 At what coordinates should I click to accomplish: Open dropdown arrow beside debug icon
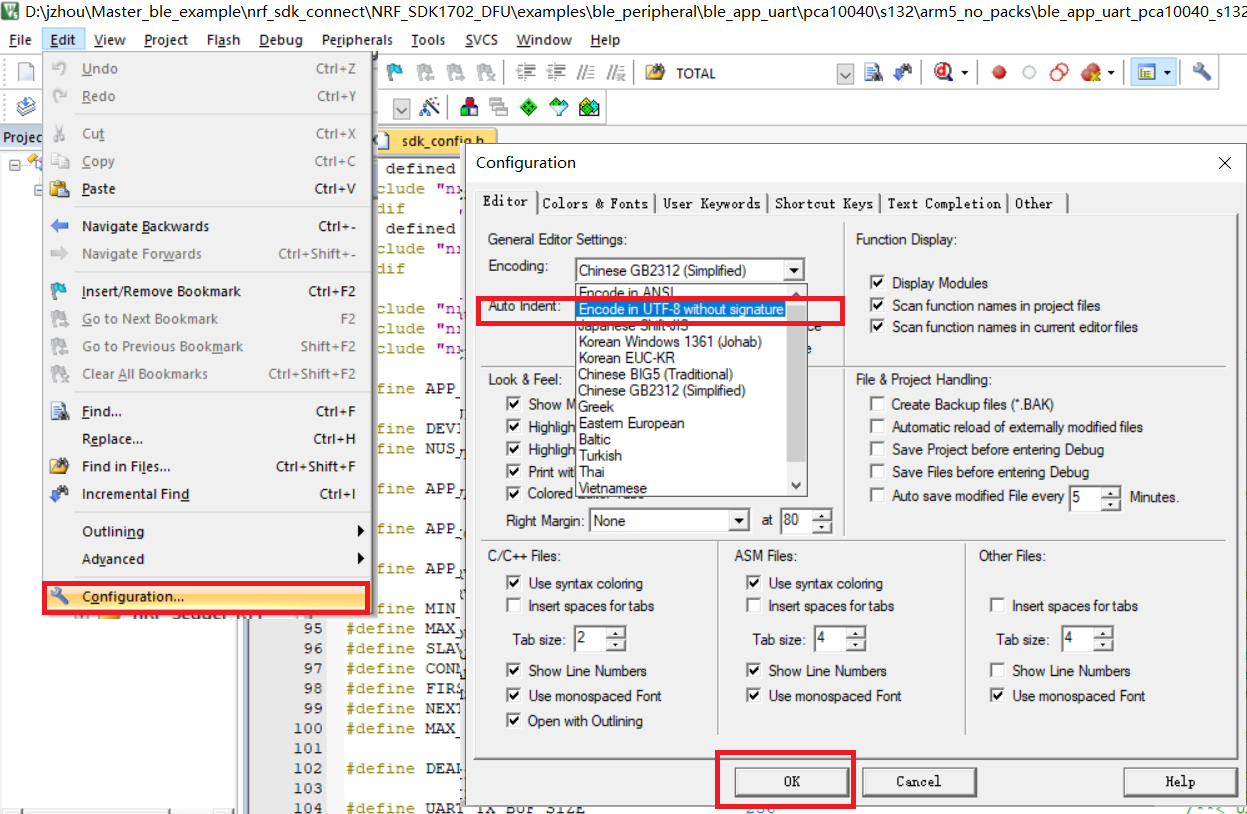coord(964,72)
